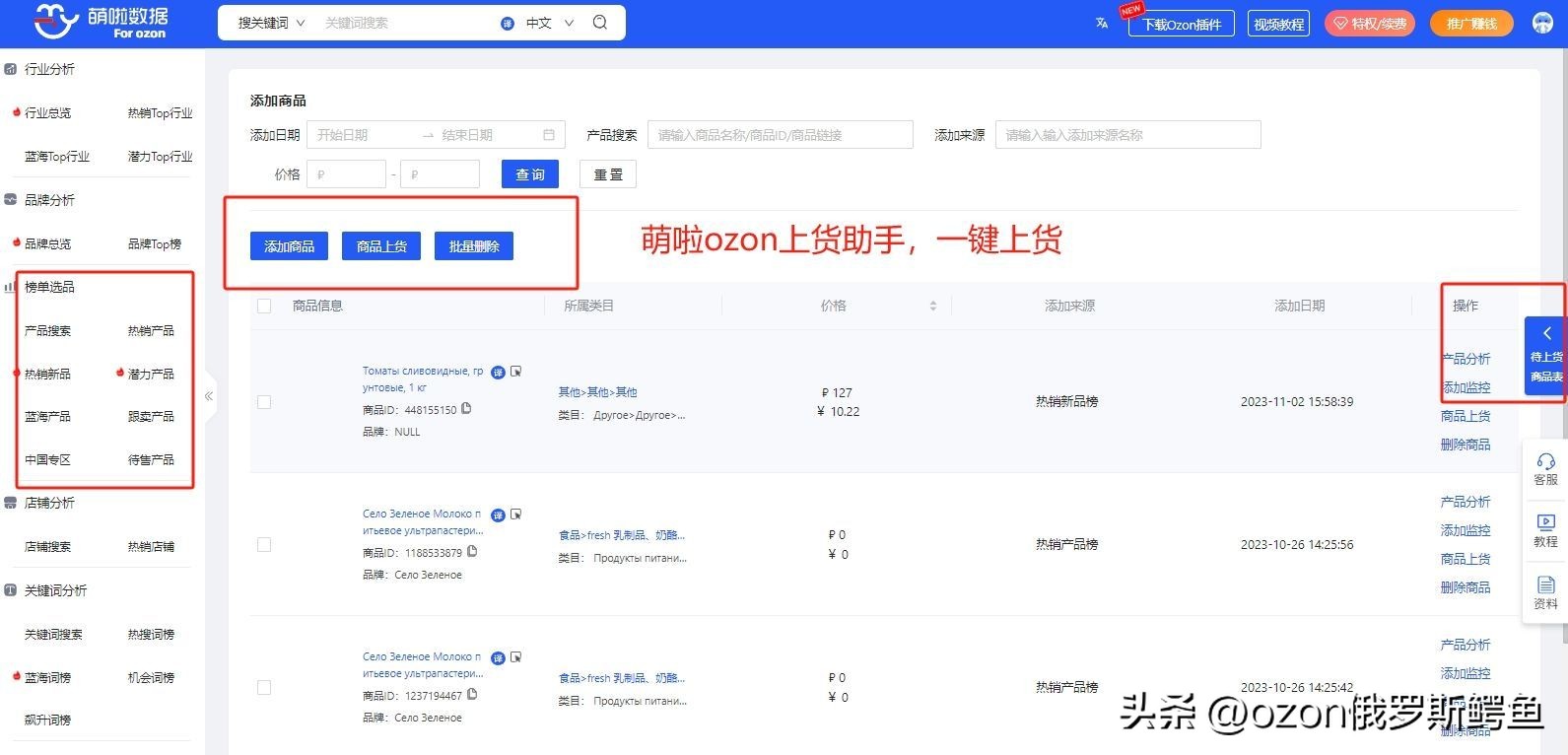Click the translate badge beside 中文 in search bar

(508, 23)
